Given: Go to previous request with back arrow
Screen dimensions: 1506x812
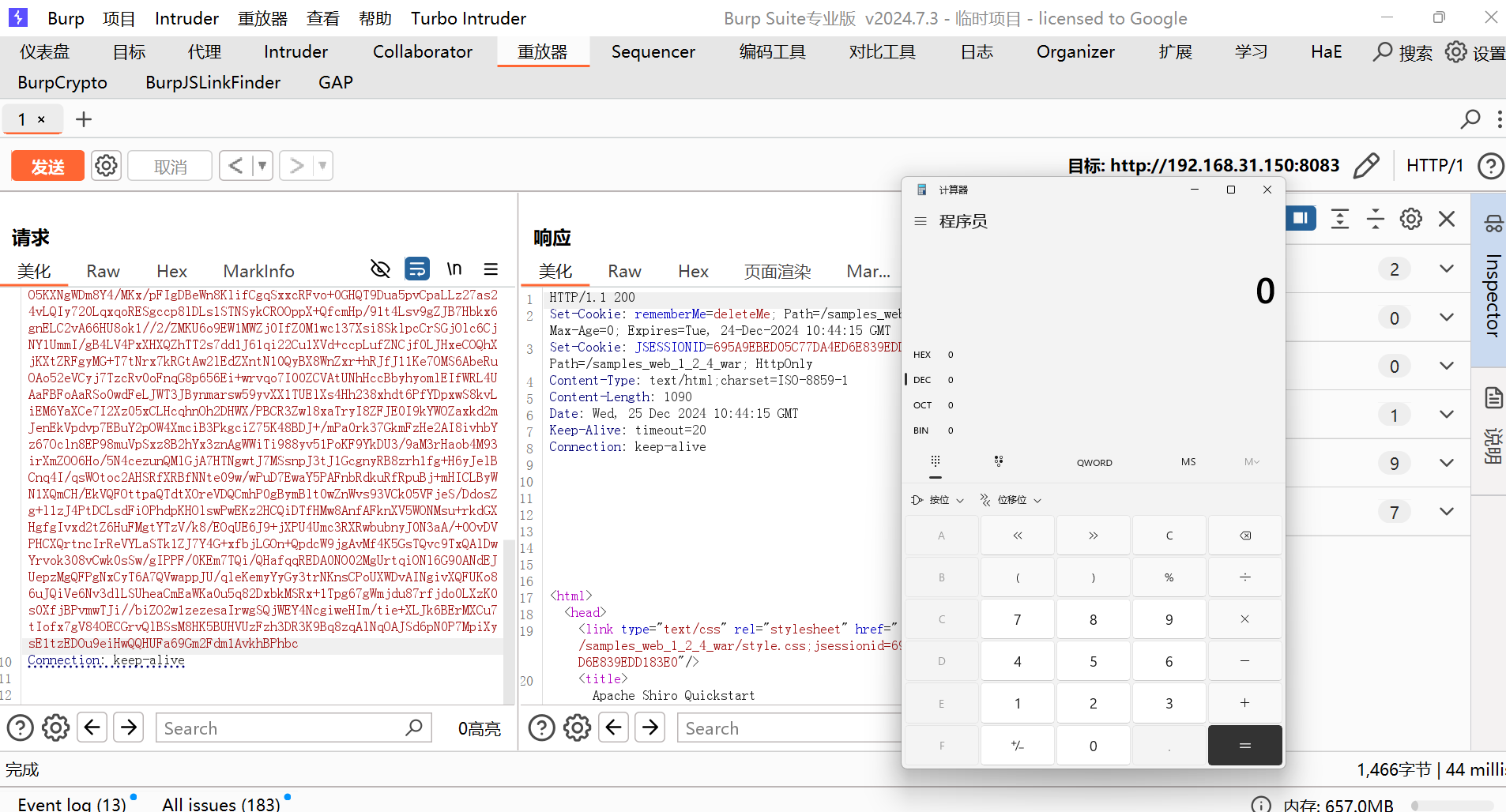Looking at the screenshot, I should coord(235,166).
